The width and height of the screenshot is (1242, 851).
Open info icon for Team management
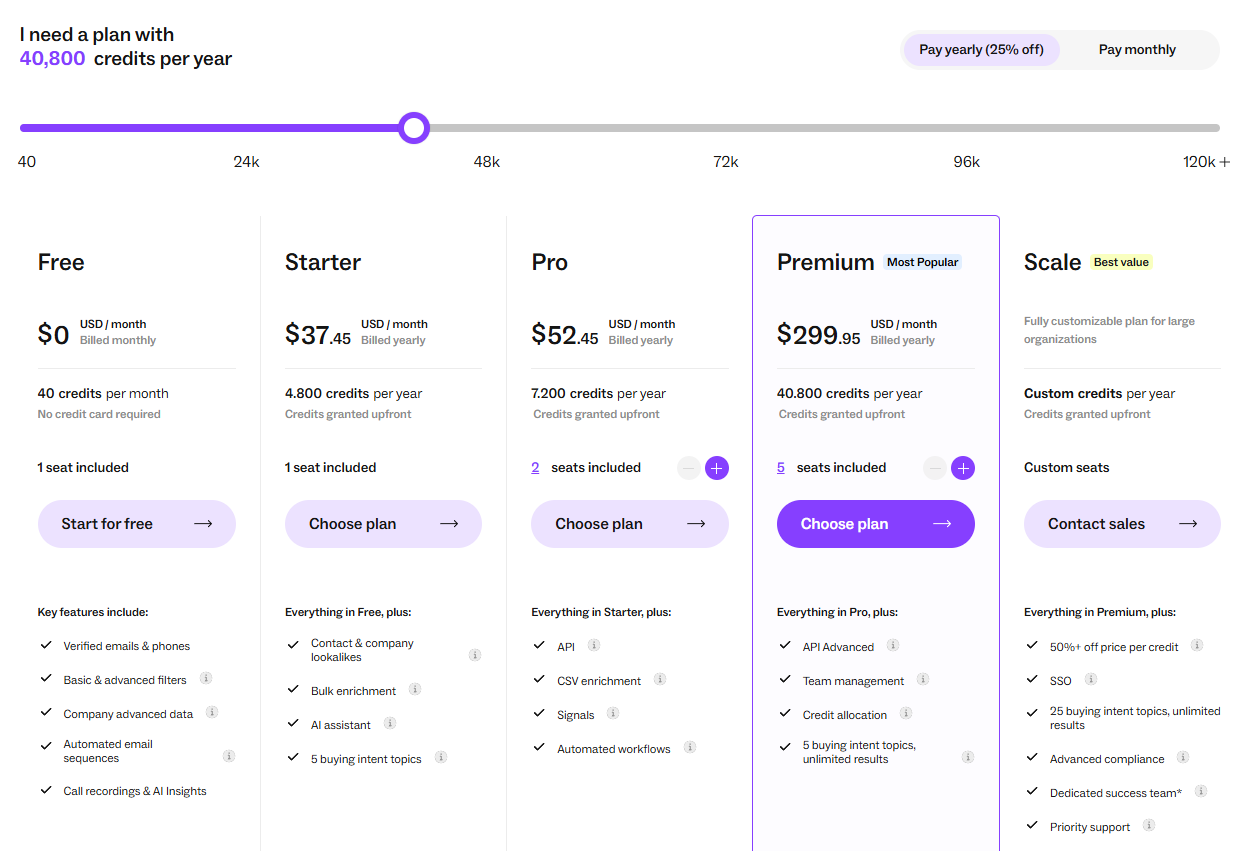click(x=923, y=679)
